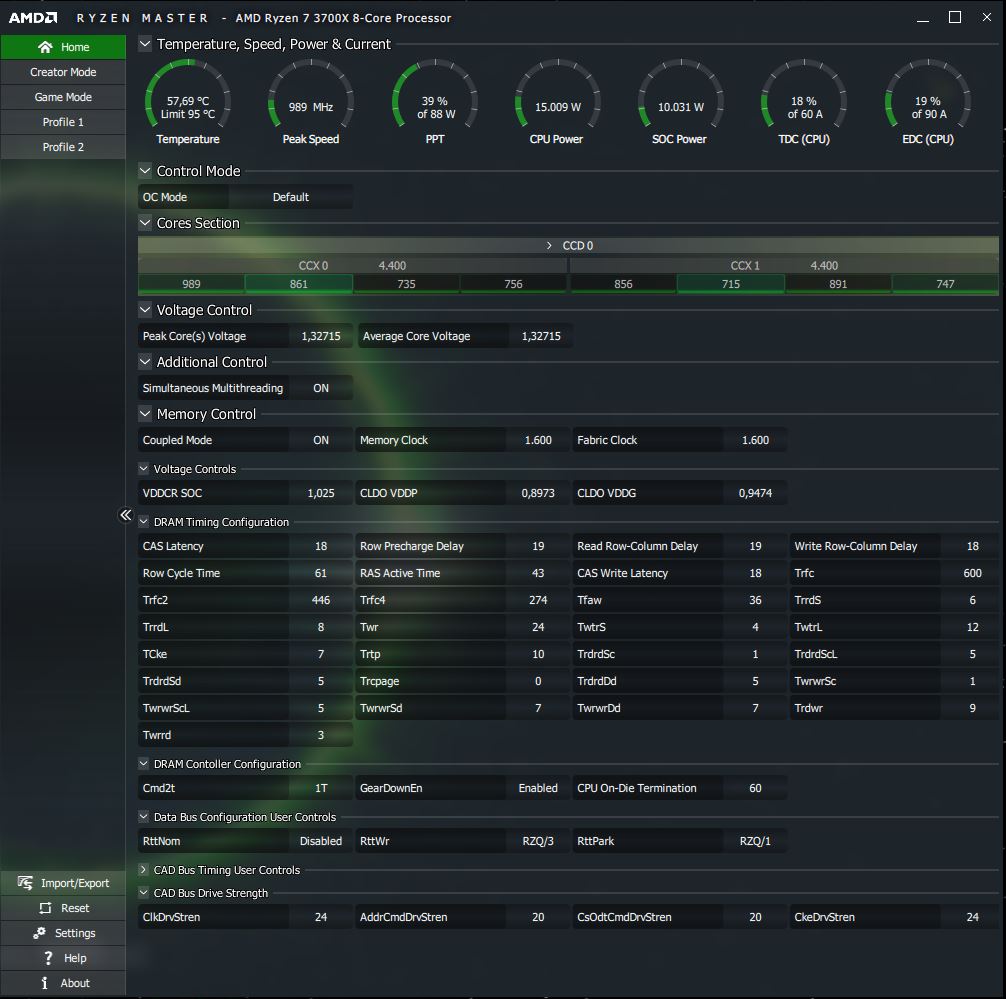Select Profile 2
Screen dimensions: 1006x999
[63, 147]
